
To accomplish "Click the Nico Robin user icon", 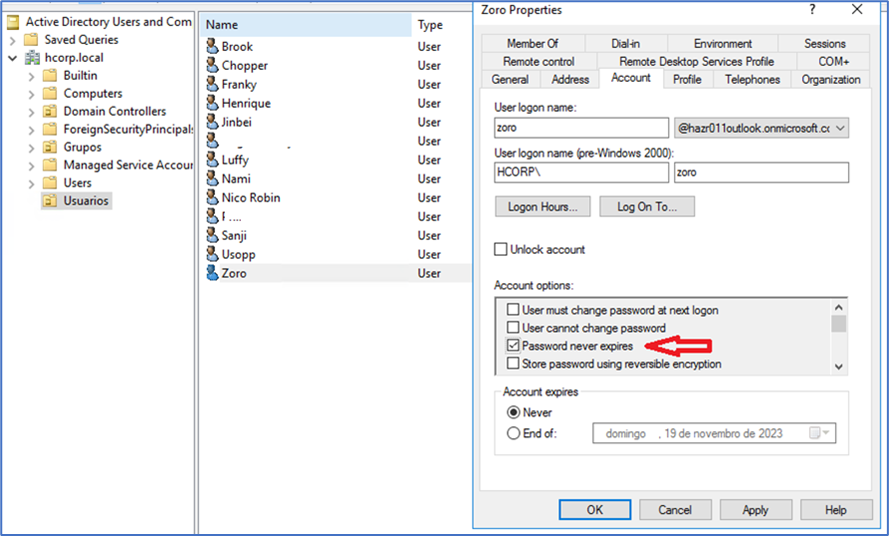I will pyautogui.click(x=212, y=197).
